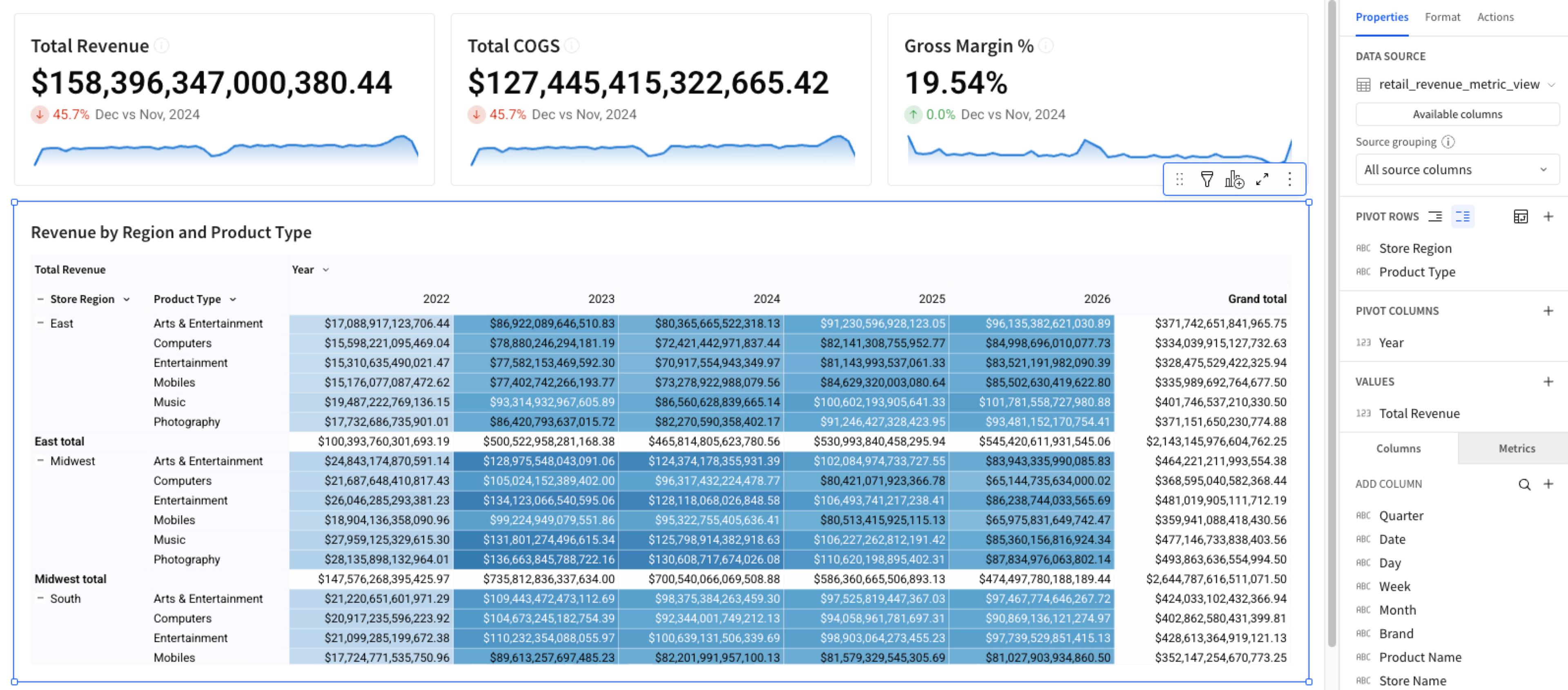
Task: Select the Columns tab
Action: [x=1398, y=448]
